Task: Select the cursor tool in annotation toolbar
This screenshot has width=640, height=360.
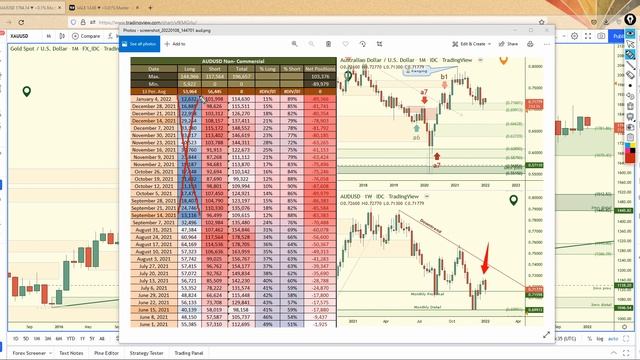Action: click(630, 44)
